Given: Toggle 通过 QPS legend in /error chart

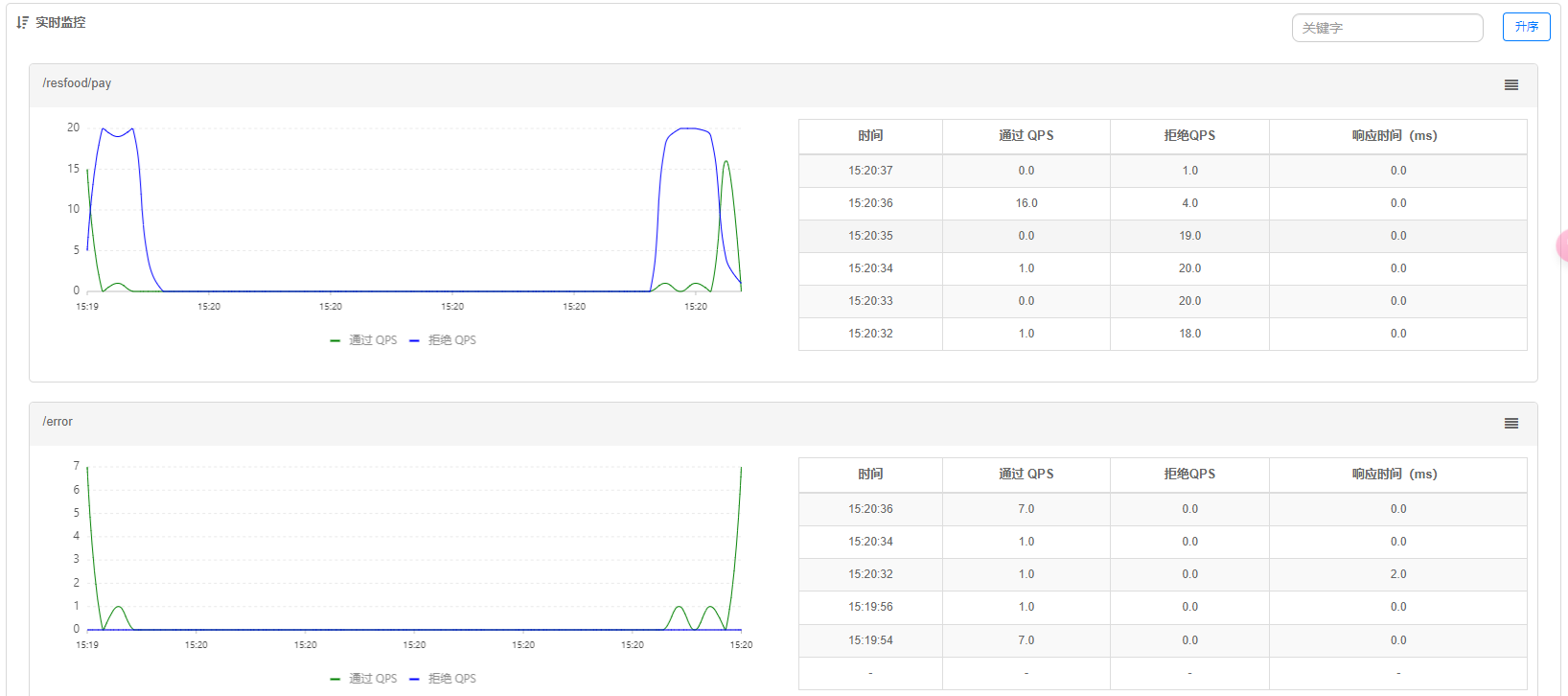Looking at the screenshot, I should coord(363,679).
